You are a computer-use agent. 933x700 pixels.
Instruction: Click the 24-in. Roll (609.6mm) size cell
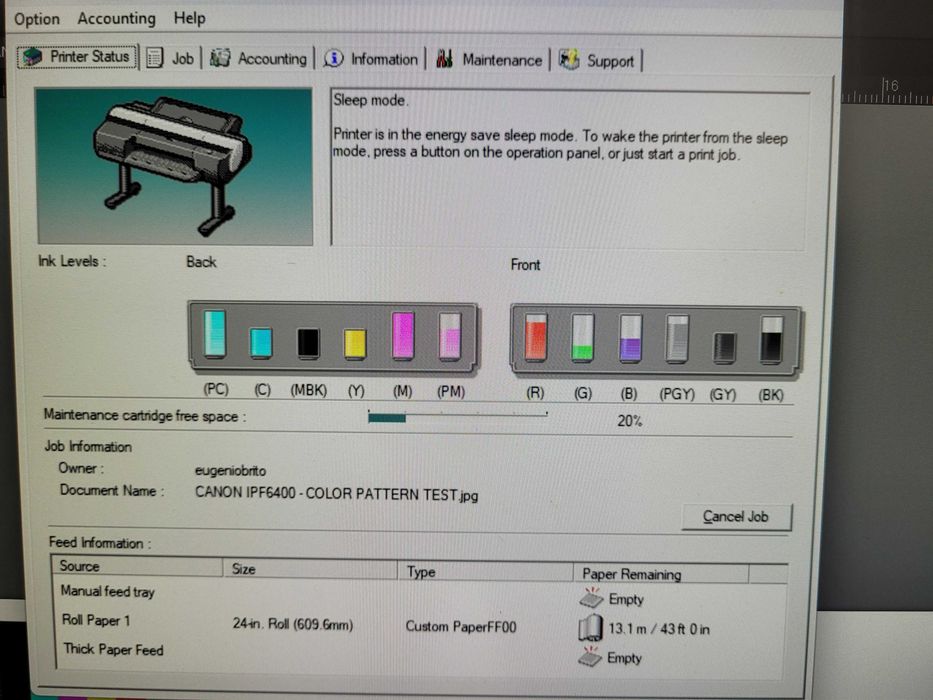pos(293,624)
